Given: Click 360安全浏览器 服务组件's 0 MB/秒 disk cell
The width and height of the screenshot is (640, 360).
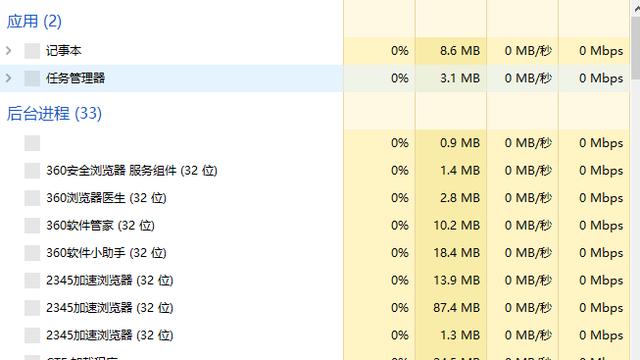Looking at the screenshot, I should click(522, 170).
